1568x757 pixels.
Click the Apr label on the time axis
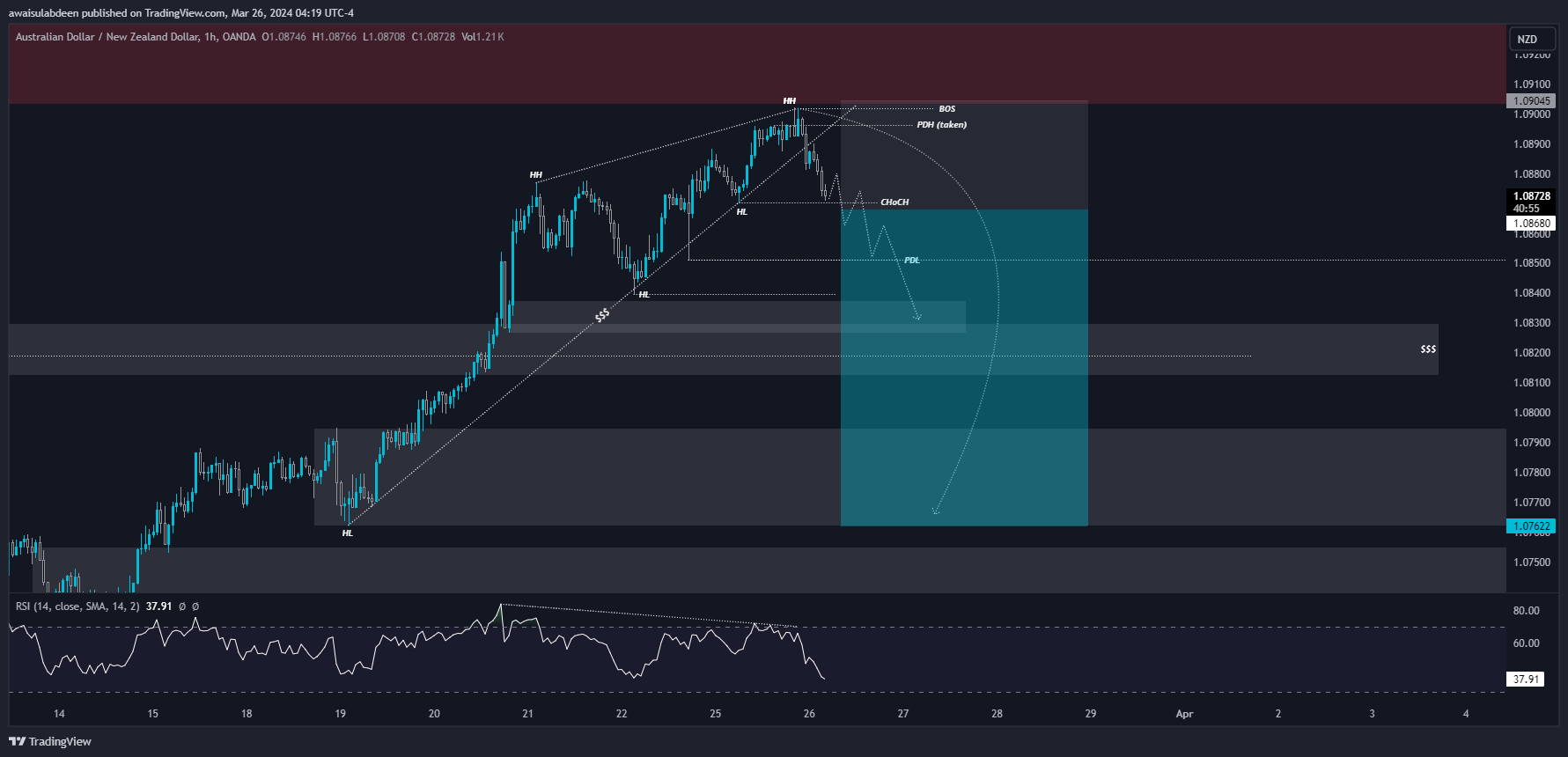click(1184, 714)
